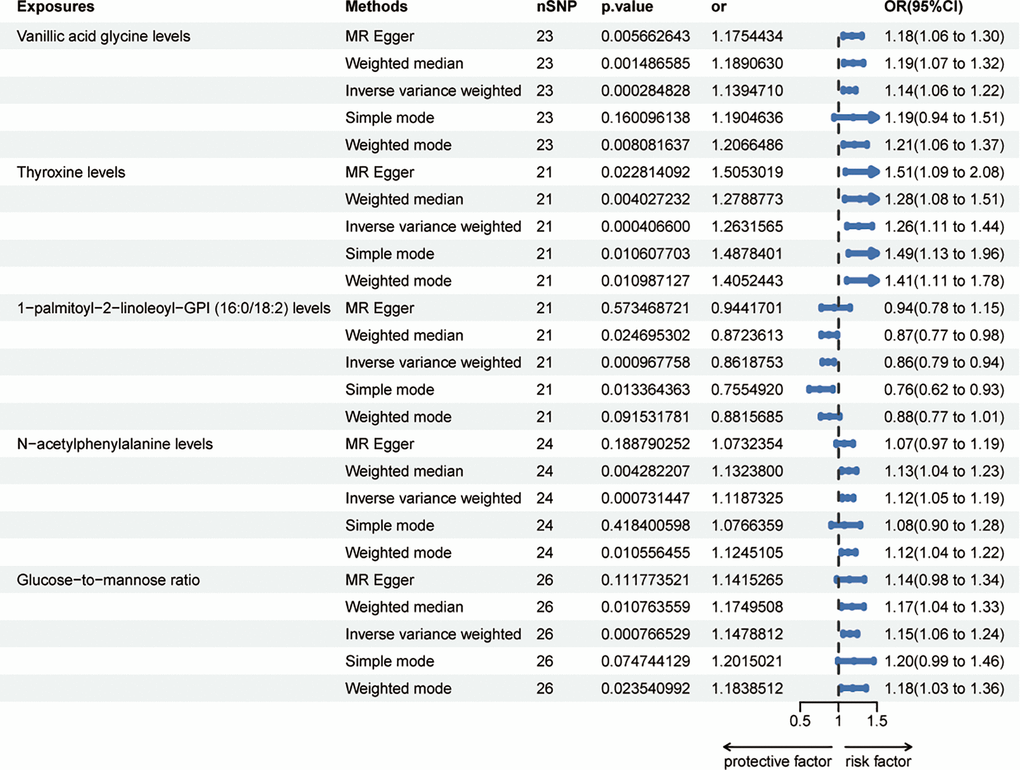Click the p.value column header
Viewport: 1020px width, 770px height.
627,7
